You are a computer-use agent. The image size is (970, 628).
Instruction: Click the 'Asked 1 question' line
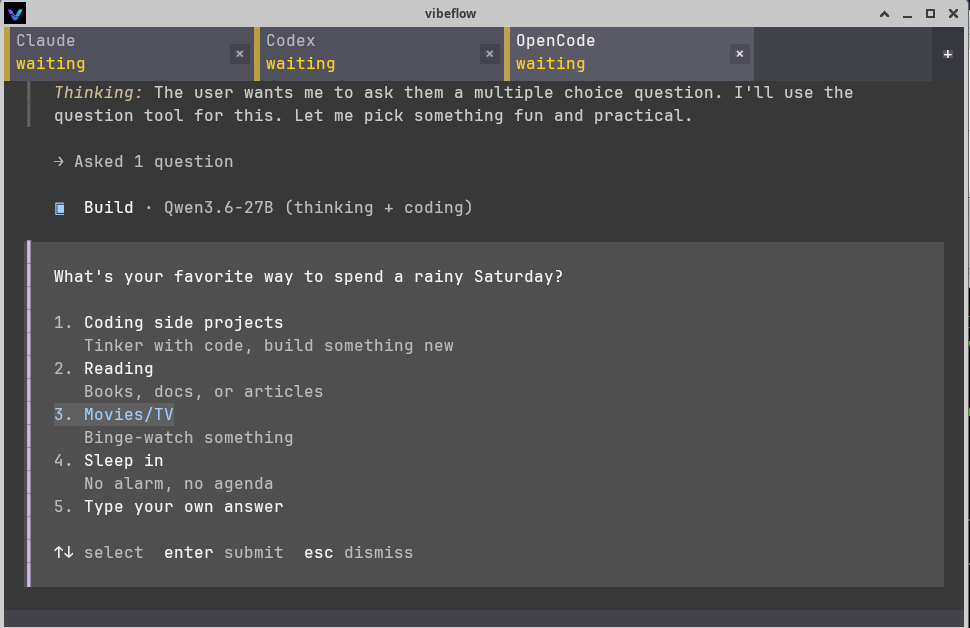tap(144, 161)
